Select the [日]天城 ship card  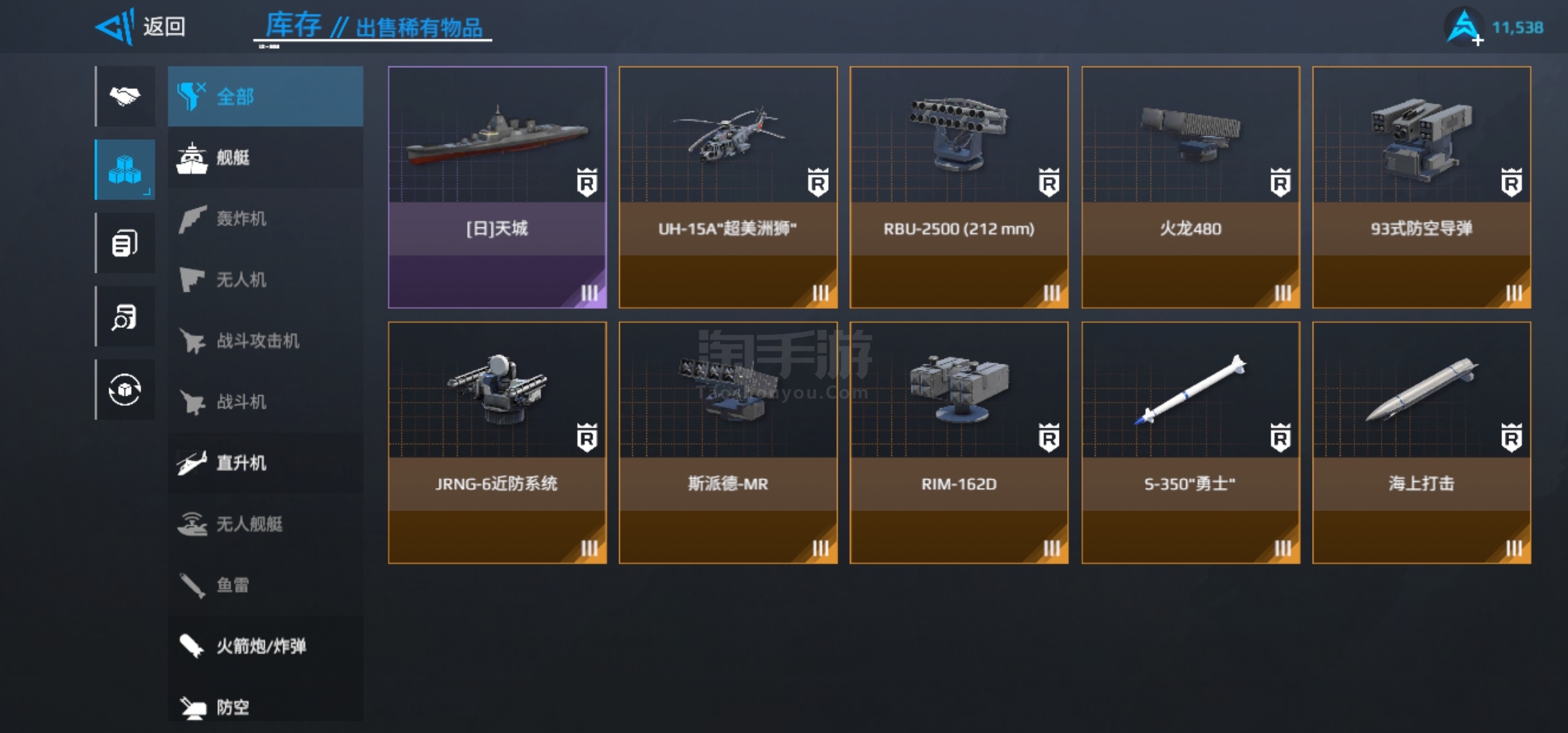(498, 187)
